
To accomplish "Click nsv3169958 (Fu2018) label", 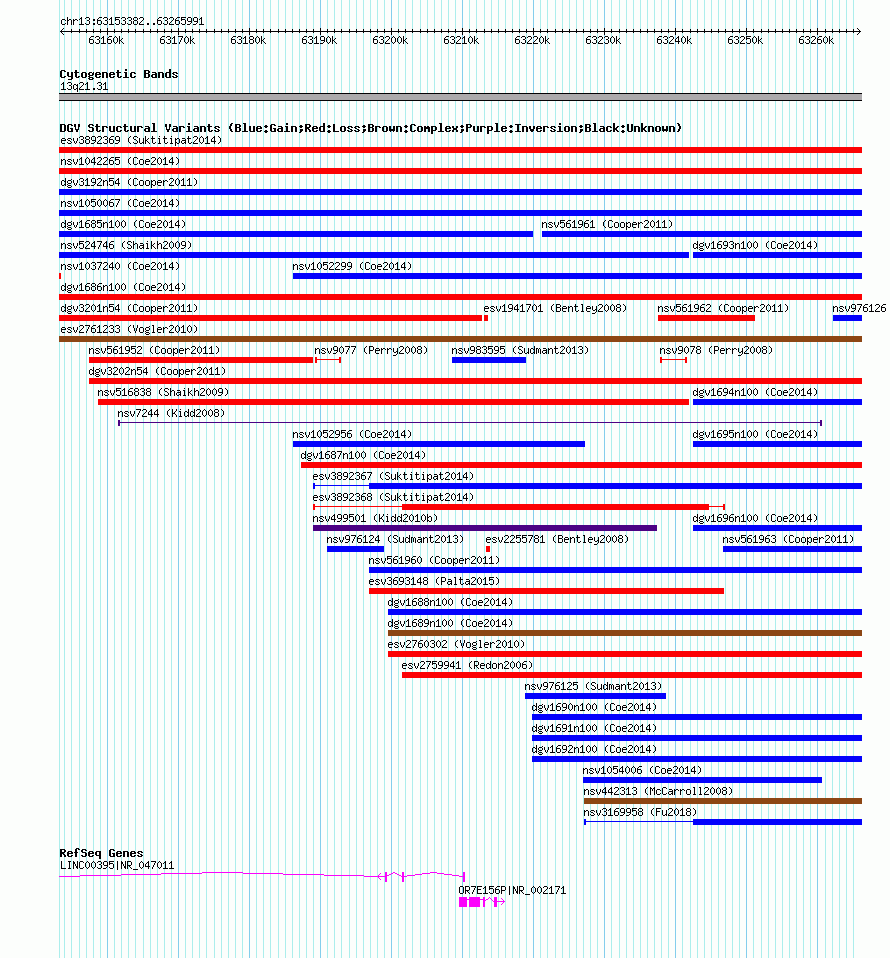I will (640, 812).
